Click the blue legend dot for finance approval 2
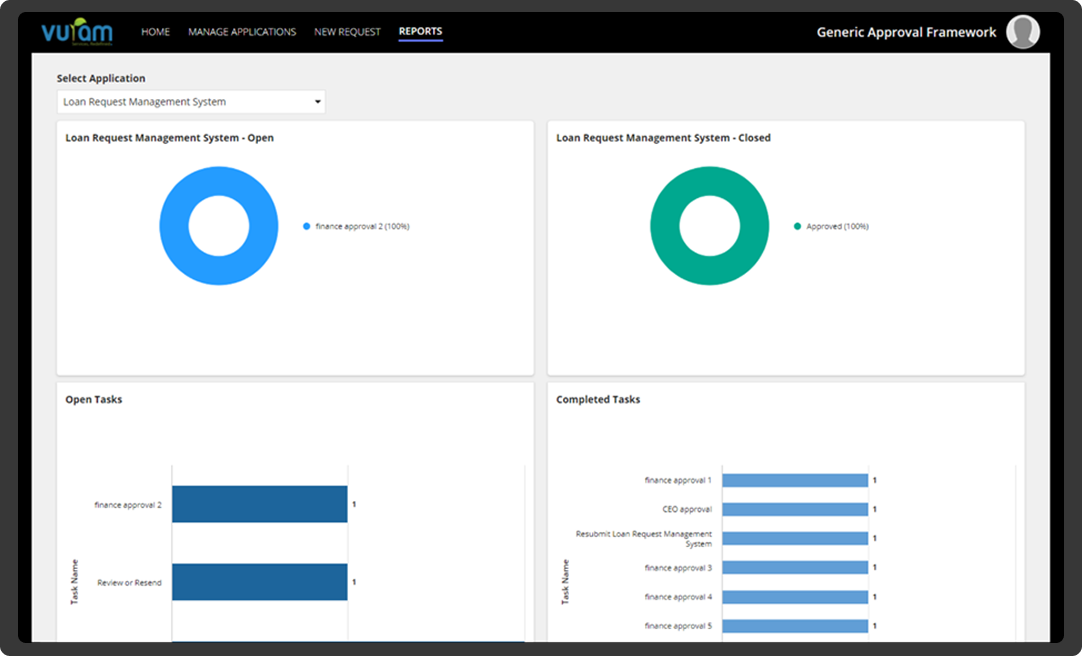Screen dimensions: 1082x656 (307, 227)
